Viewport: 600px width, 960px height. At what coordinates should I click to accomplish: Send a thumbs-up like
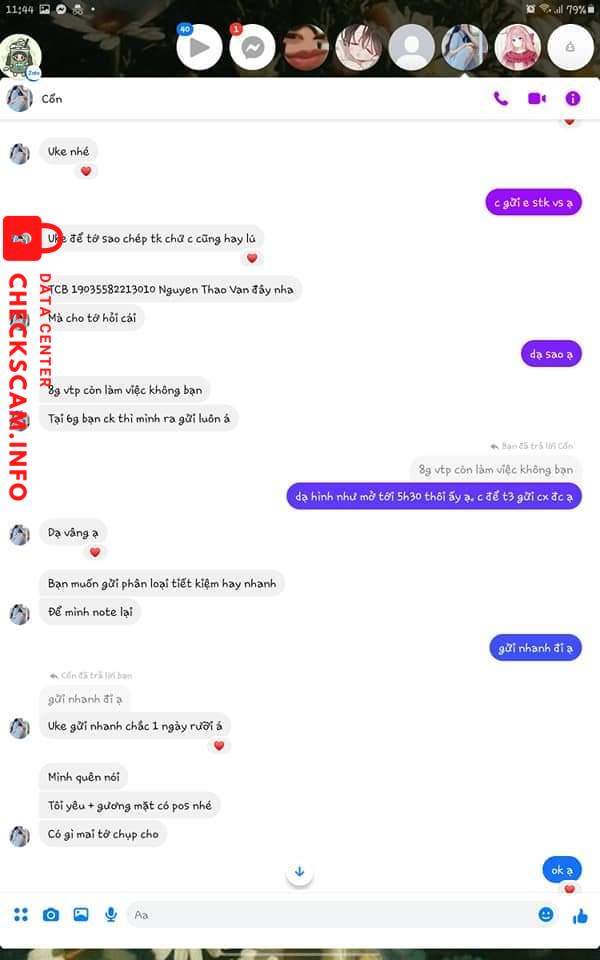coord(579,916)
